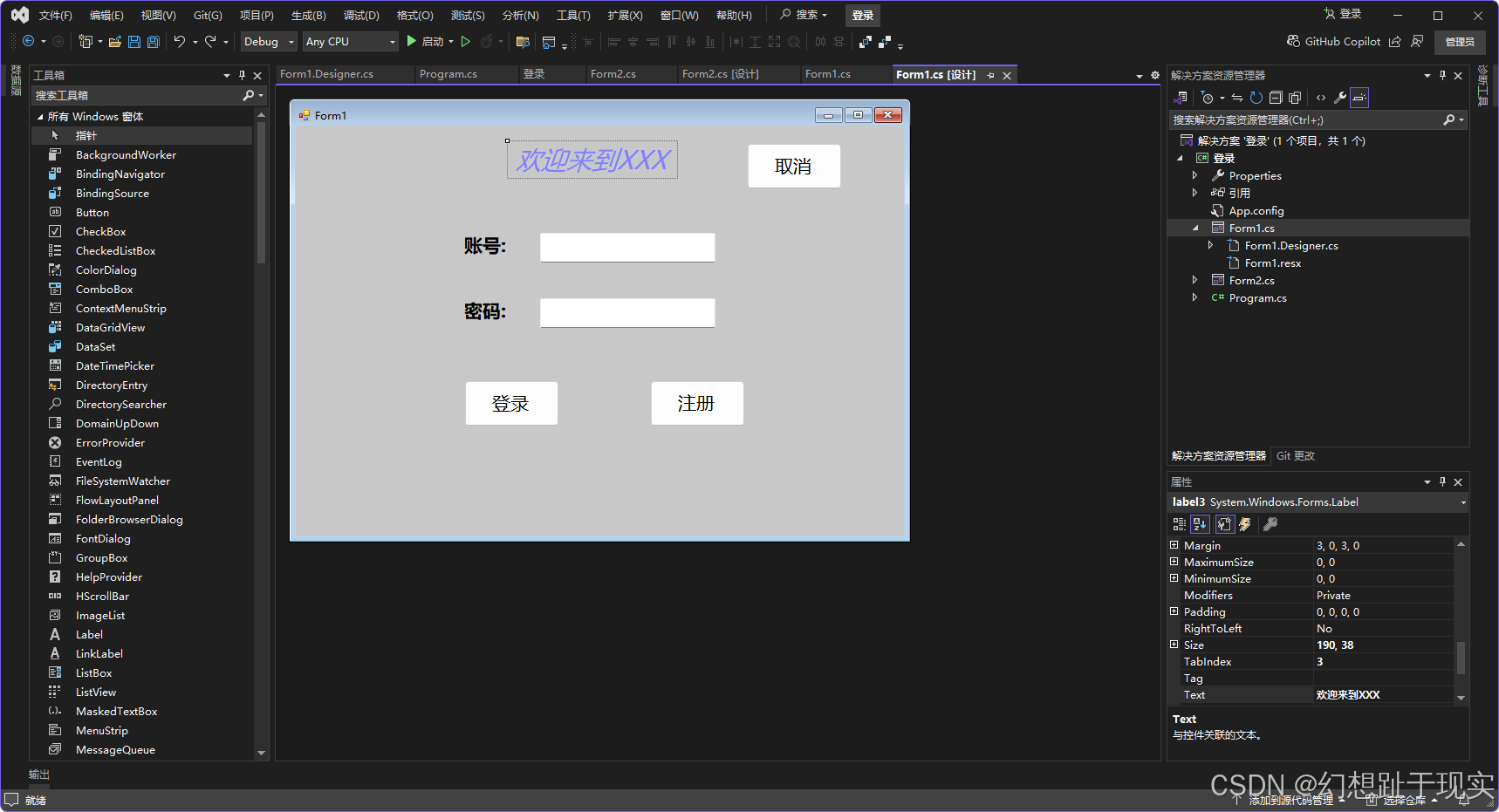Open Properties via wrench icon in Solution Explorer
Viewport: 1499px width, 812px height.
[x=1340, y=98]
